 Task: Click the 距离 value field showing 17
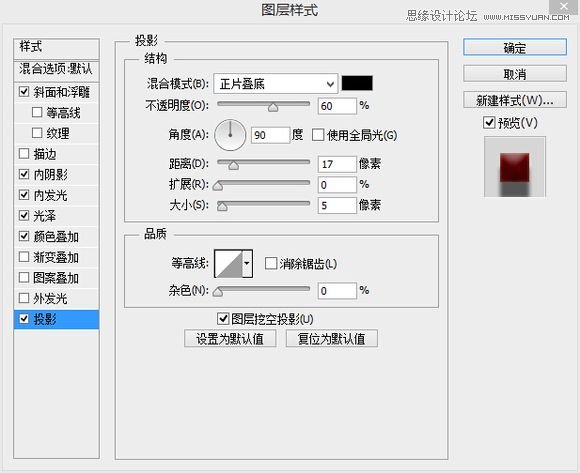tap(337, 164)
